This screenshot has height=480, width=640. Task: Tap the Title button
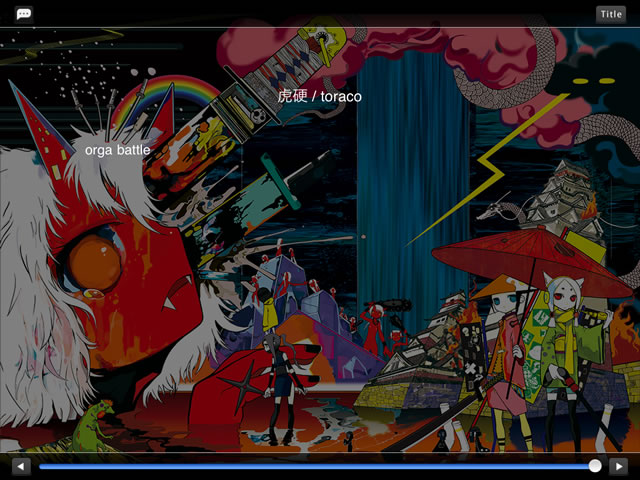pos(611,14)
